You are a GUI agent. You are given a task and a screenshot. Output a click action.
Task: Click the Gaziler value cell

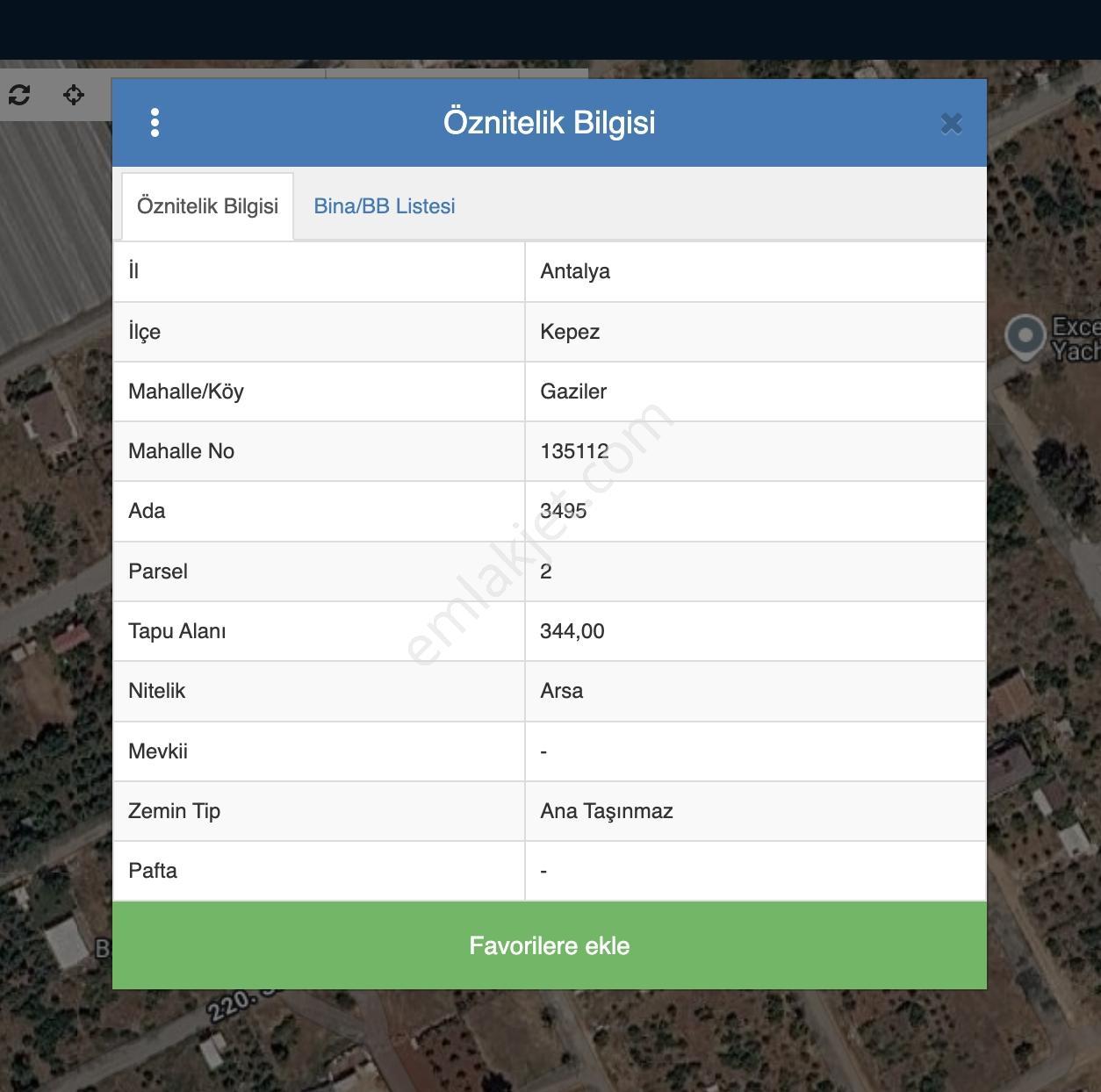tap(755, 392)
